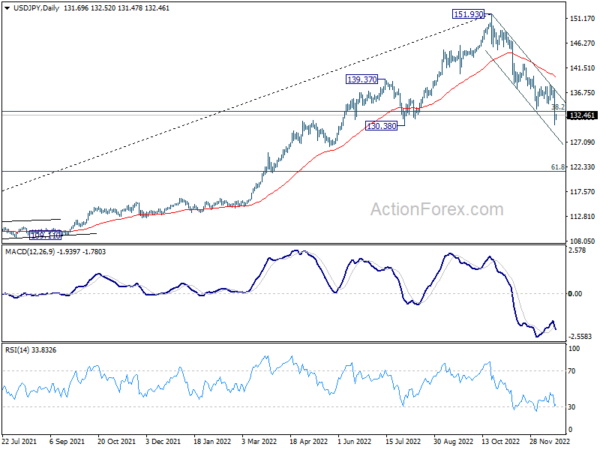The image size is (600, 450).
Task: Select the 130.380 support price label
Action: 385,126
